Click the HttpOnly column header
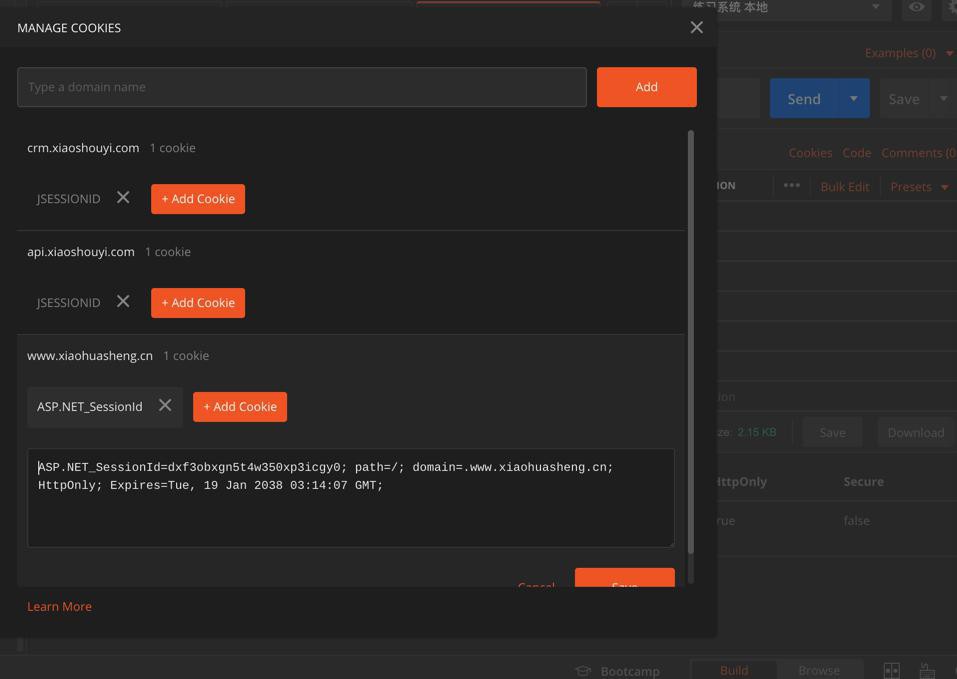 [x=742, y=482]
